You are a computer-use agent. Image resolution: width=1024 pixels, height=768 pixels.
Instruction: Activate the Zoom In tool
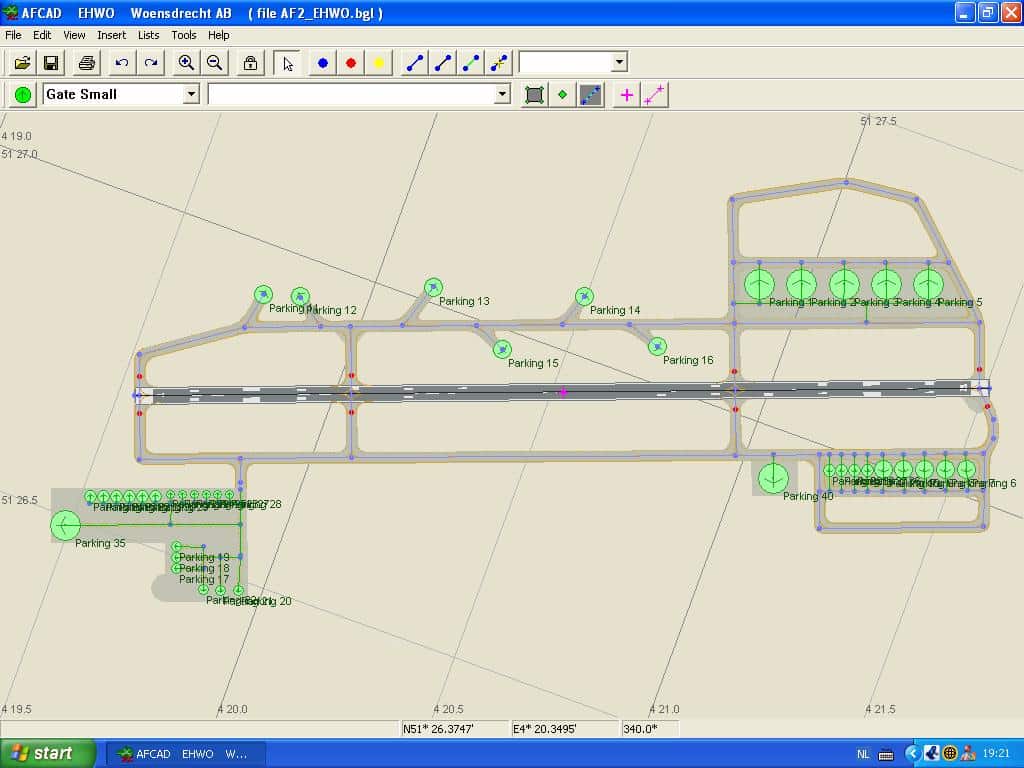pyautogui.click(x=185, y=62)
